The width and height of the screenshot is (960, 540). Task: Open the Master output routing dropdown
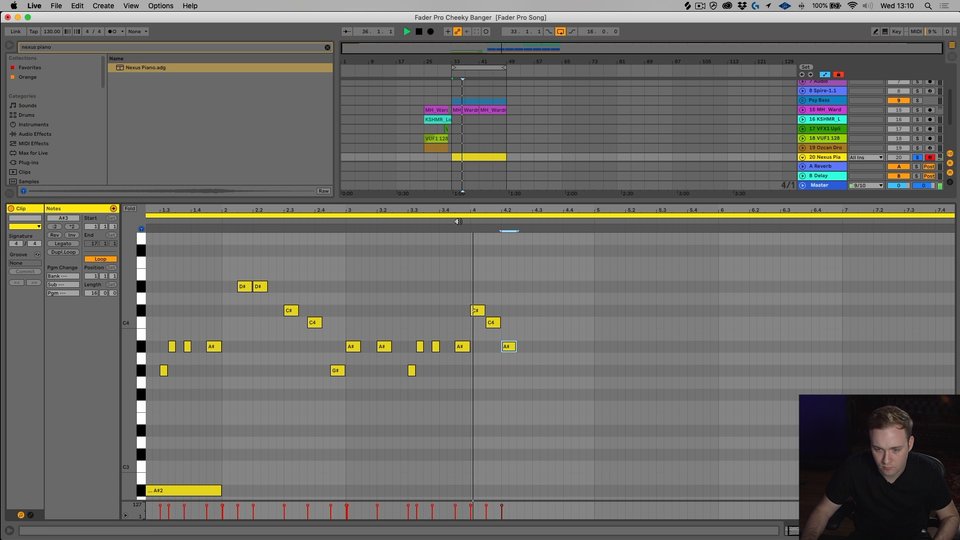(x=866, y=186)
